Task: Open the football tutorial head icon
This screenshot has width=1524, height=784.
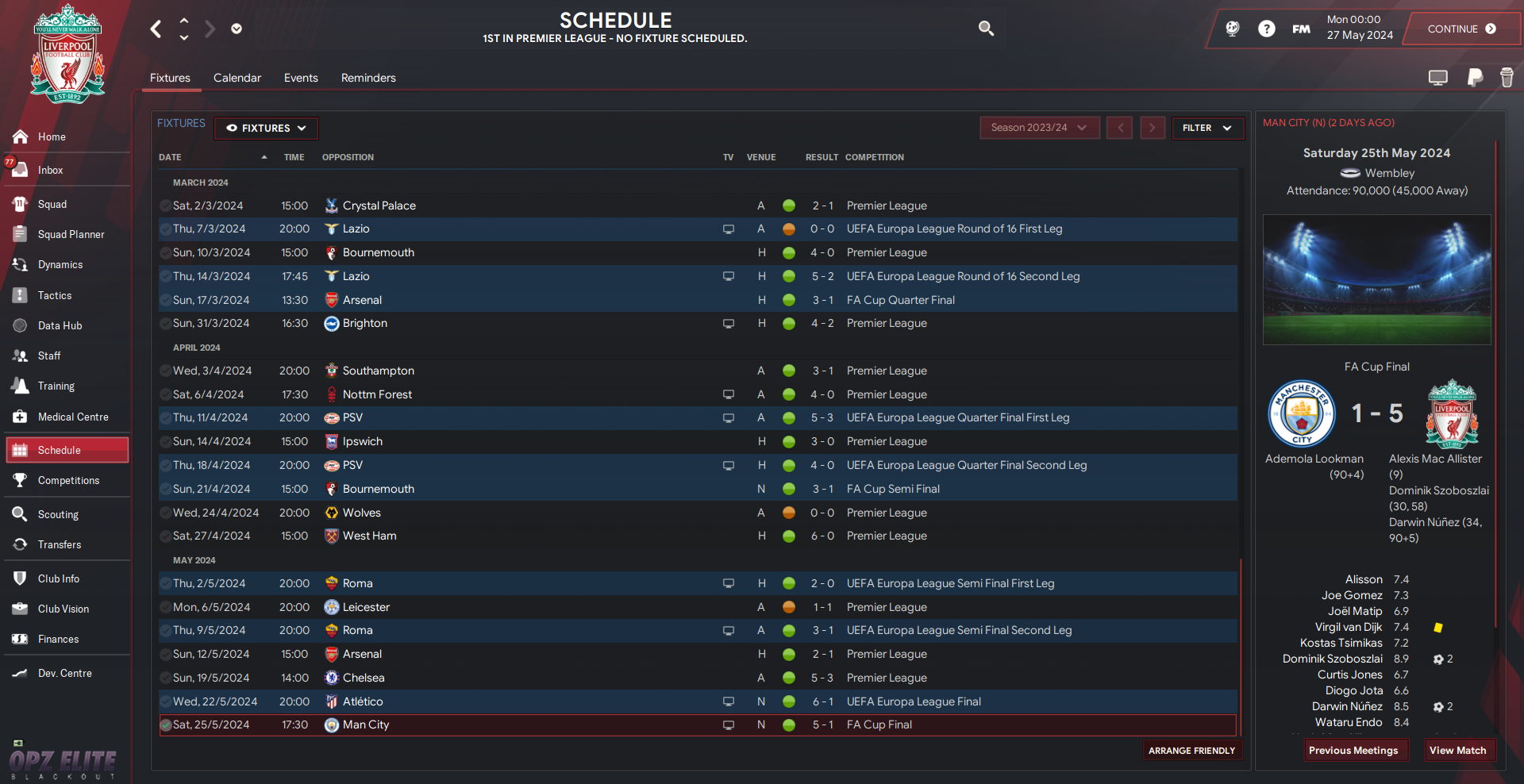Action: point(1232,29)
